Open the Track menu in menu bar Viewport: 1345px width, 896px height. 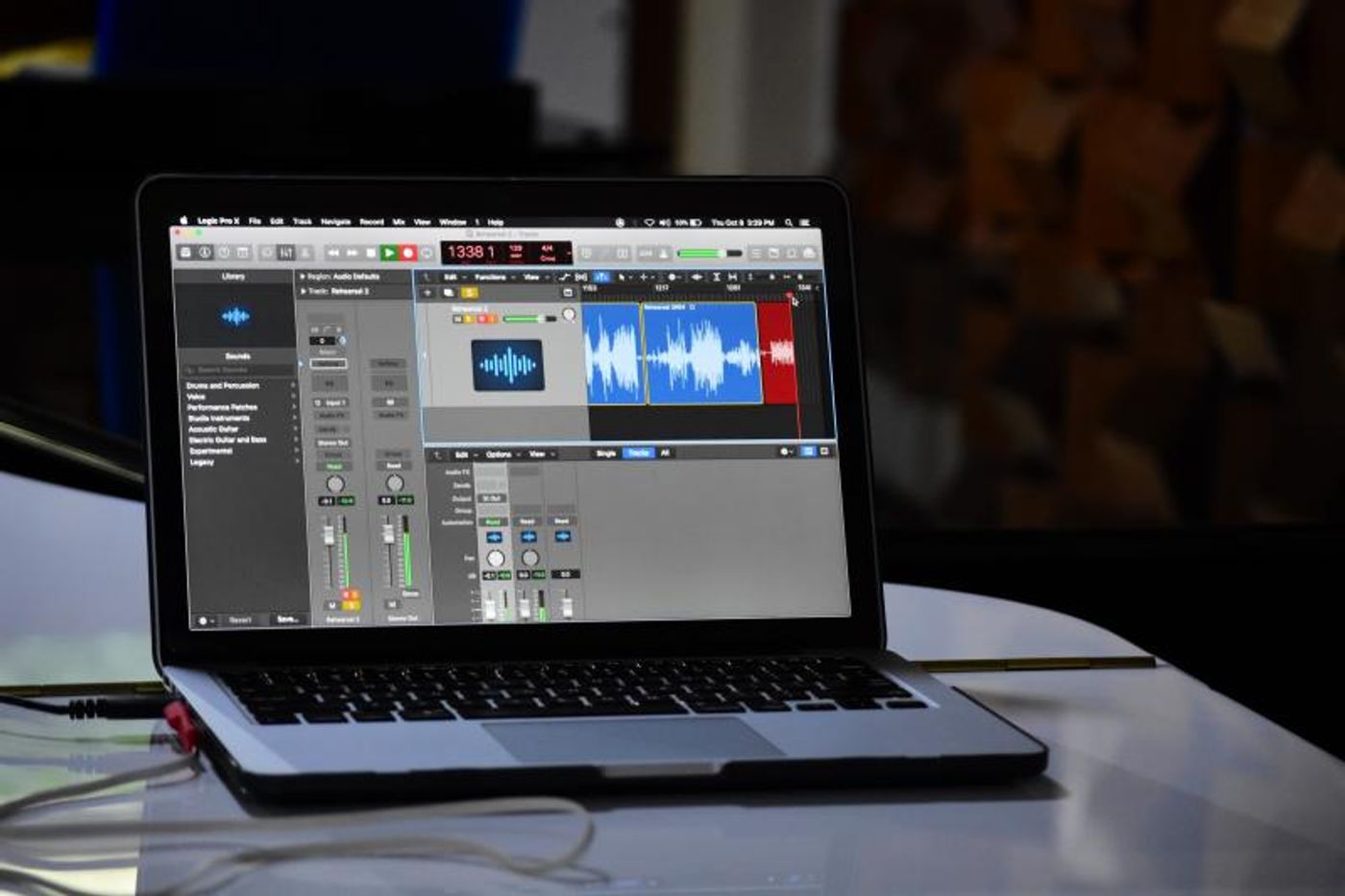tap(303, 222)
